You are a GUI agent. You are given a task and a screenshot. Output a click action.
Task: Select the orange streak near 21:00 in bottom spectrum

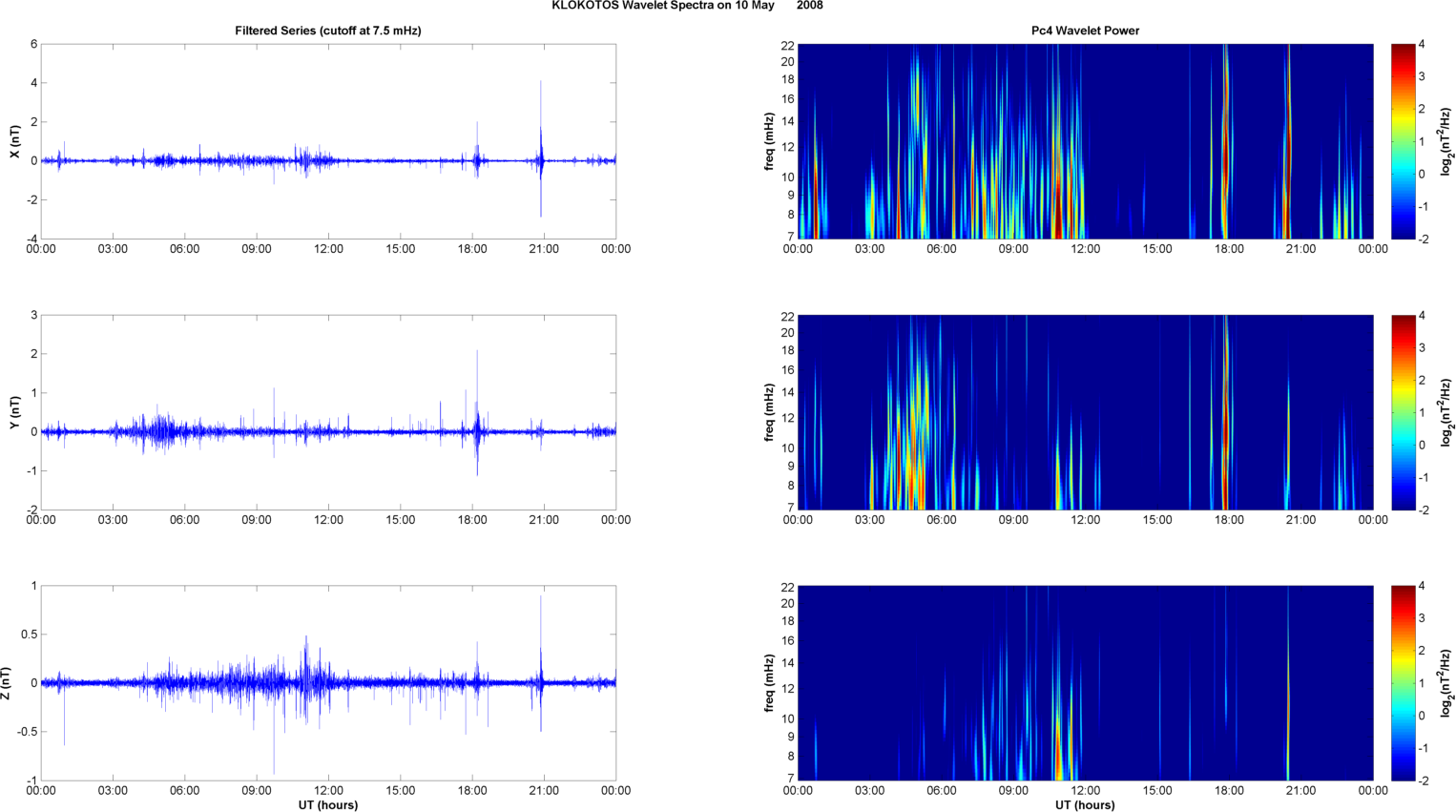click(x=1288, y=687)
